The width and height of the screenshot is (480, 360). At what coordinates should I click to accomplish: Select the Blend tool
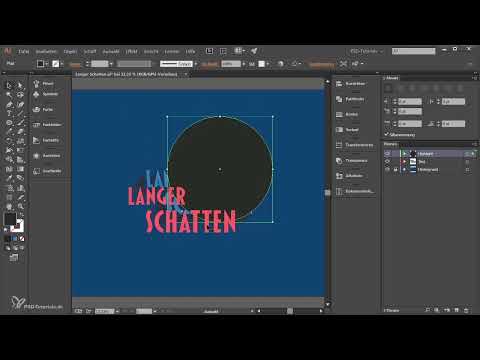(20, 178)
